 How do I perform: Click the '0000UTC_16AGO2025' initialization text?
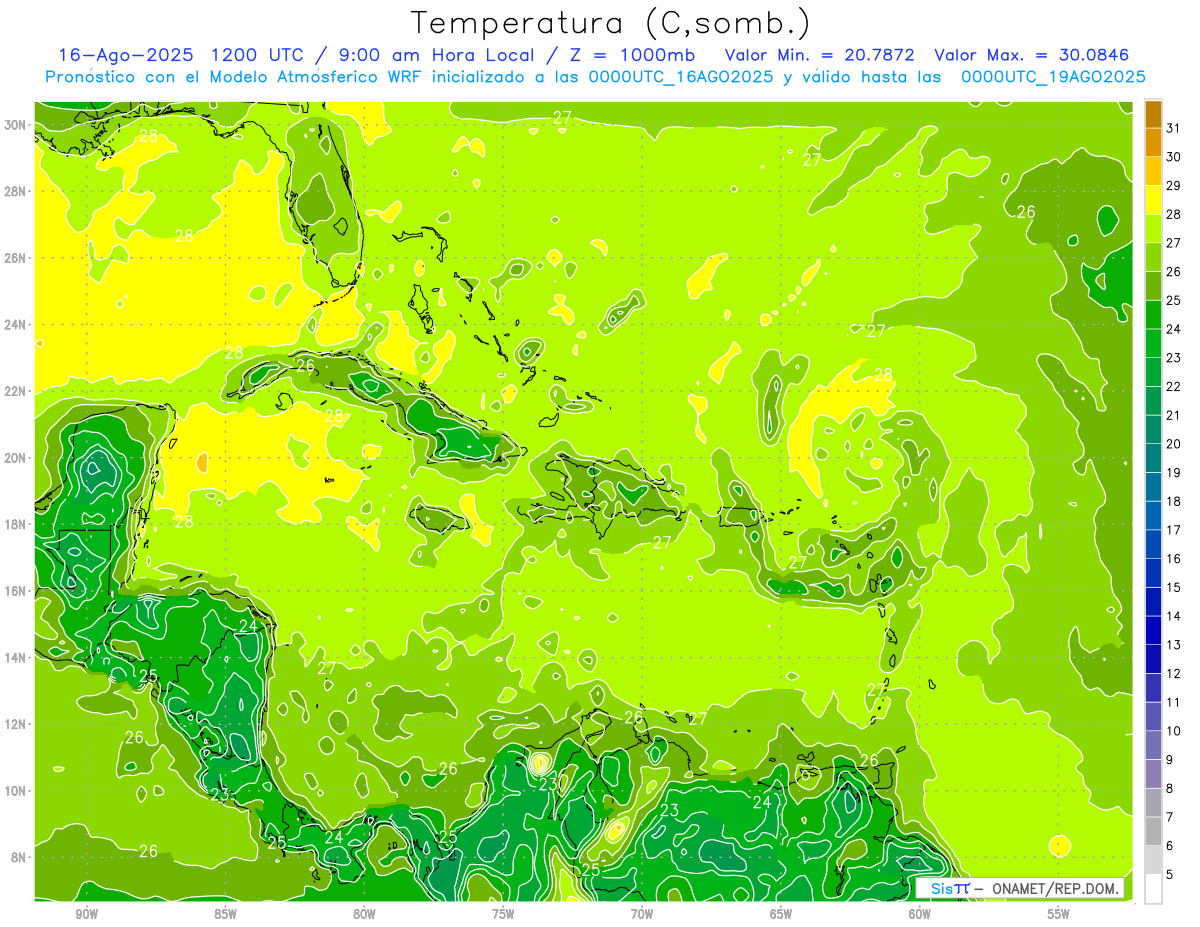[680, 77]
